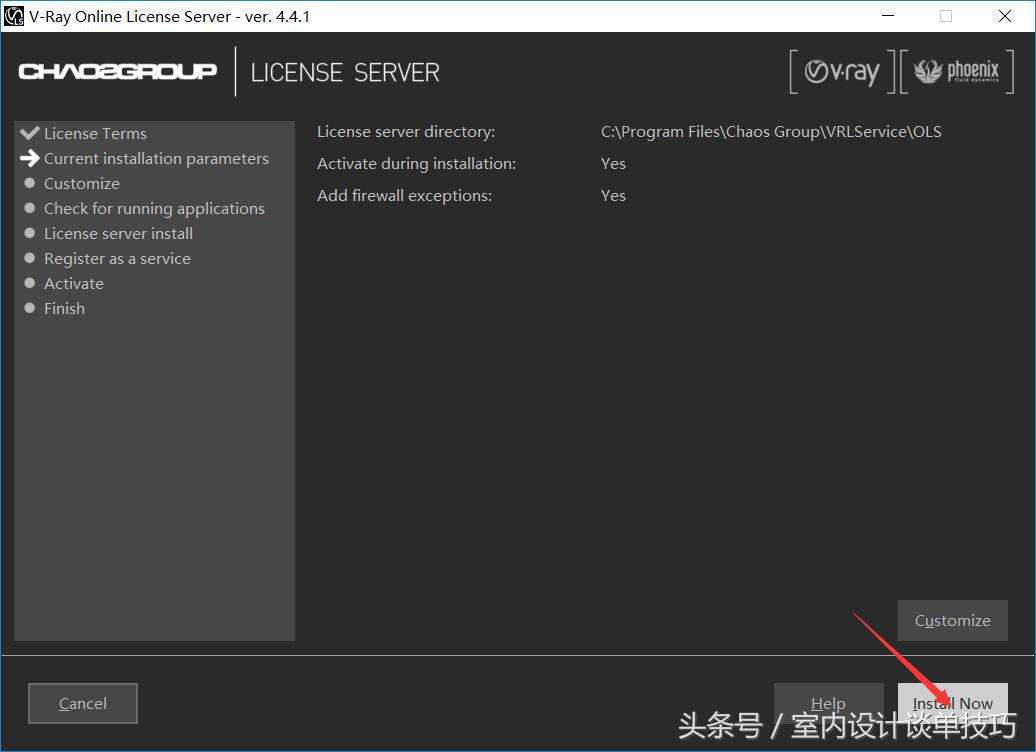Click the Install Now button

952,703
